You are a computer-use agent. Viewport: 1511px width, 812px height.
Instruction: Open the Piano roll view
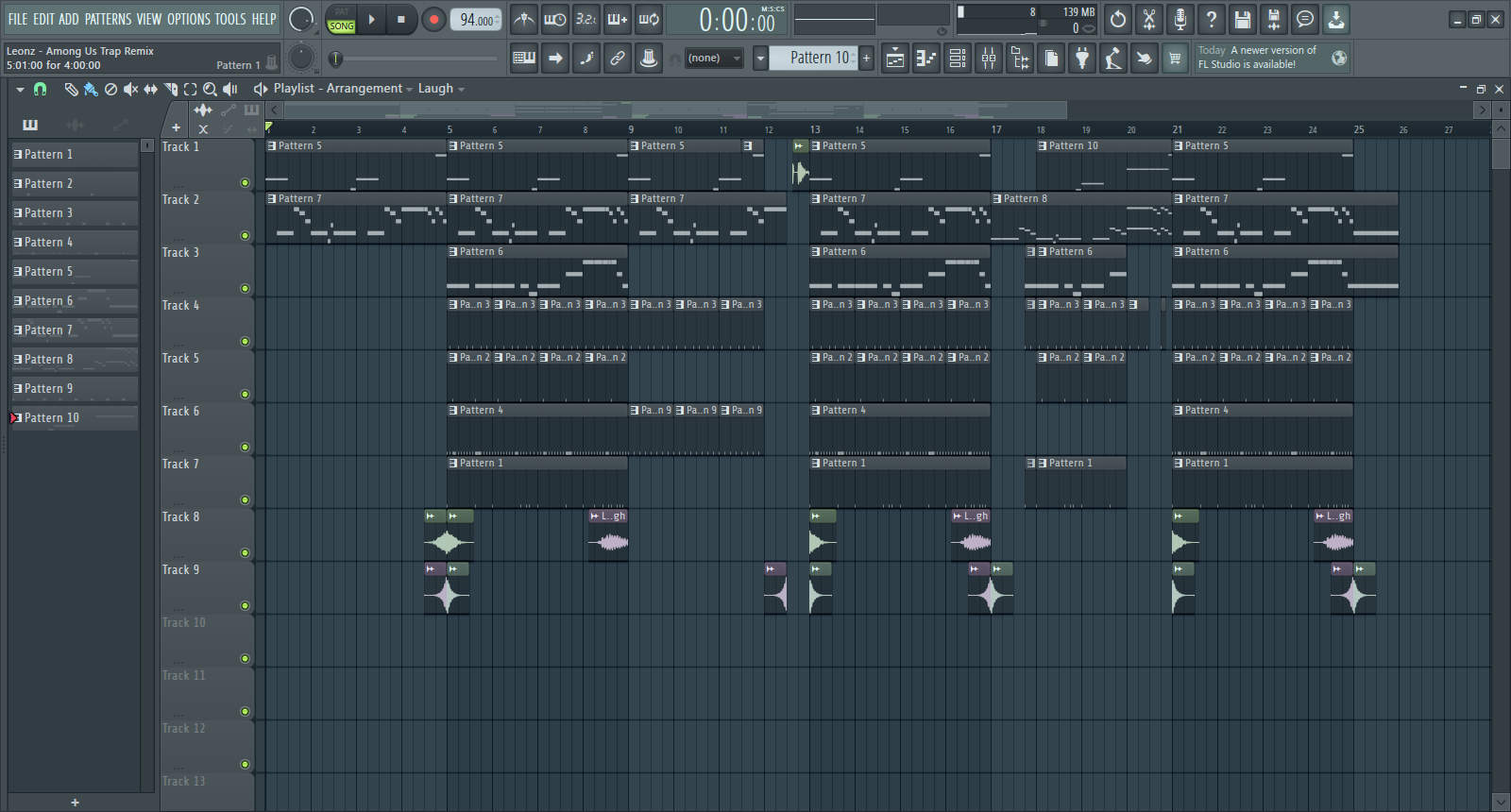point(926,59)
